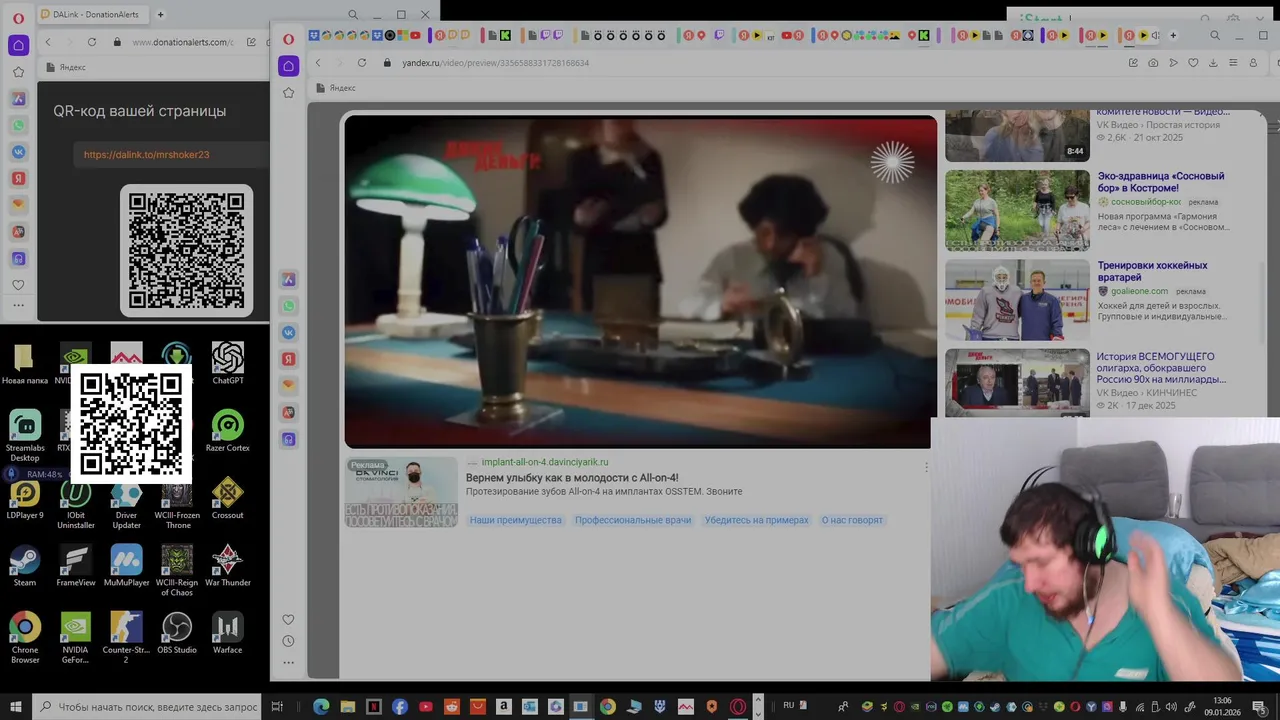Go back in the DonationAlerts window
The height and width of the screenshot is (720, 1280).
click(48, 42)
